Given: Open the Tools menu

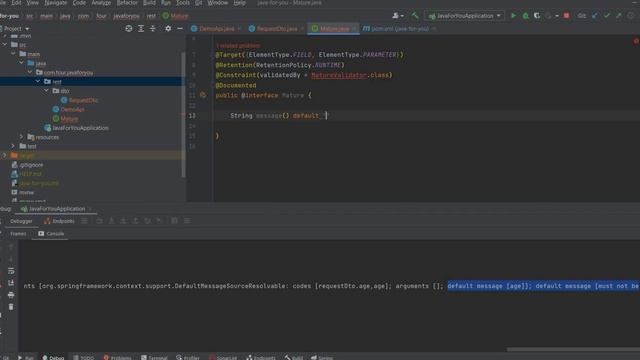Looking at the screenshot, I should [x=182, y=3].
